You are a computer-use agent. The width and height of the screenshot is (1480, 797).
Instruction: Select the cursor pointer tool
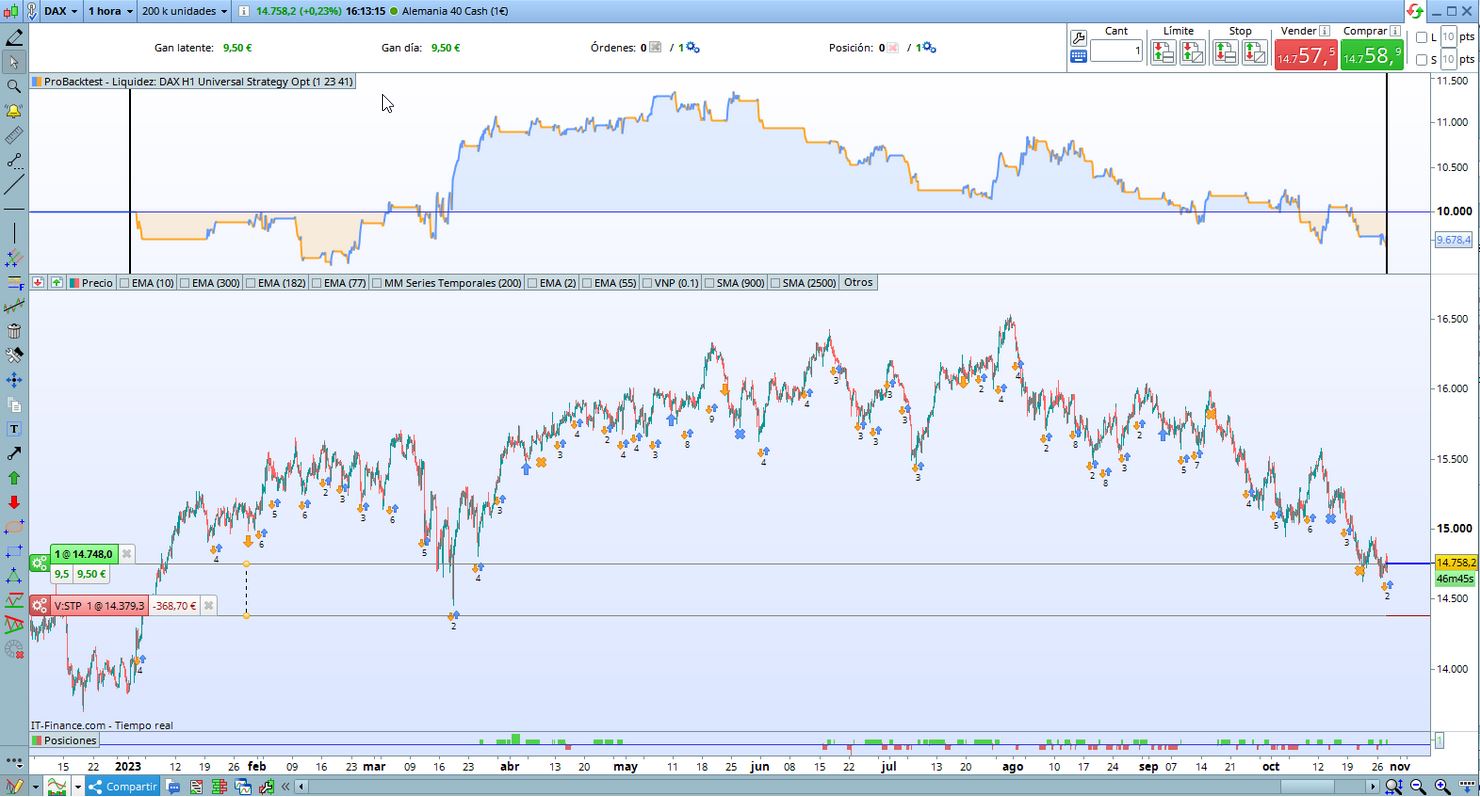click(14, 62)
